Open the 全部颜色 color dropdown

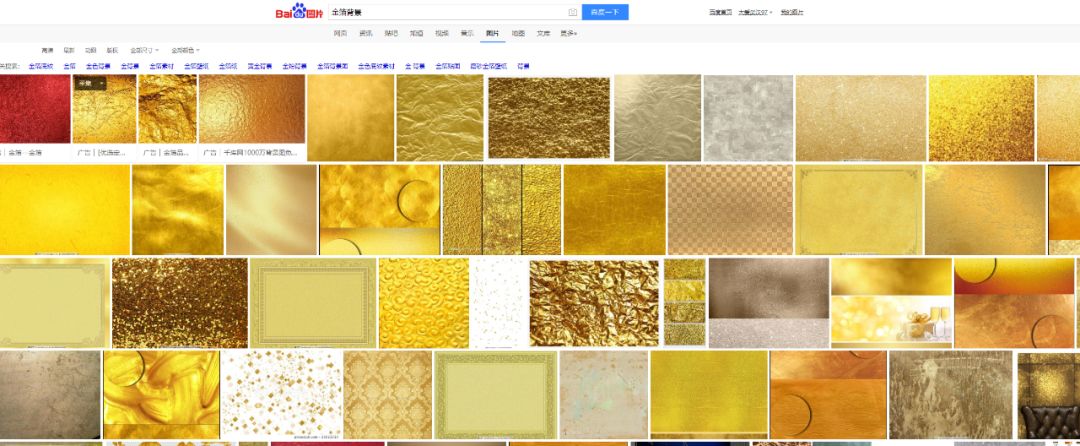click(x=186, y=50)
